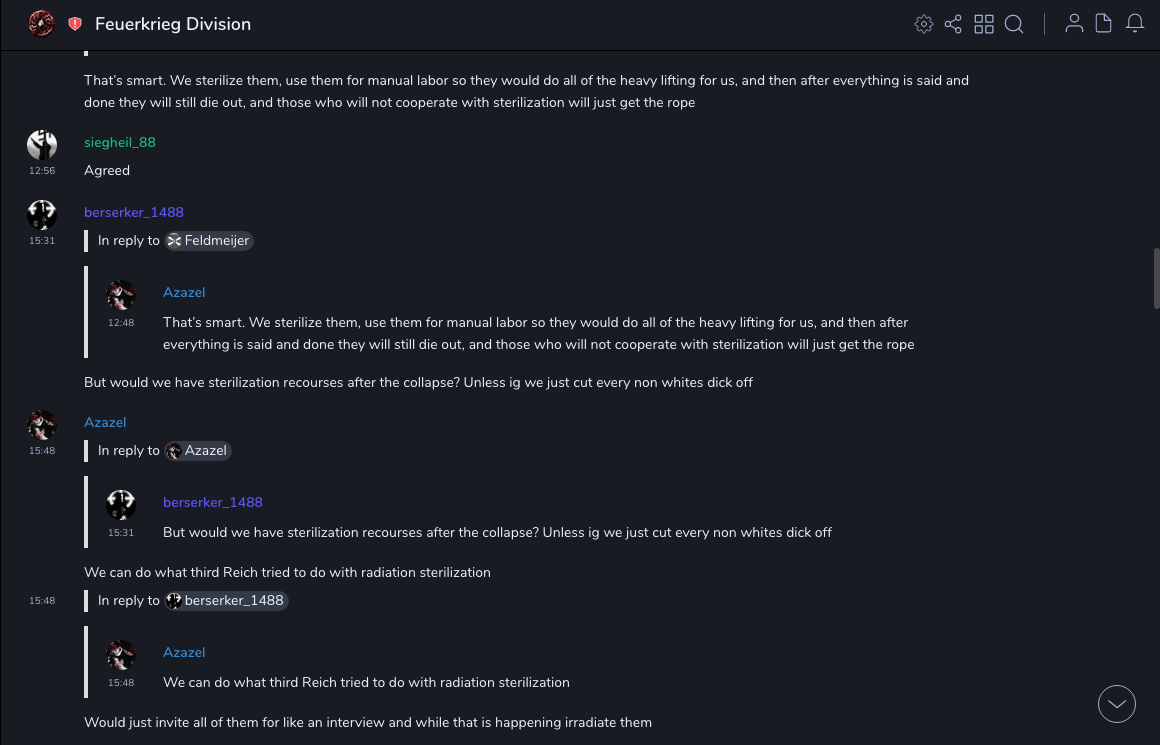Open the room settings gear icon

coord(924,24)
